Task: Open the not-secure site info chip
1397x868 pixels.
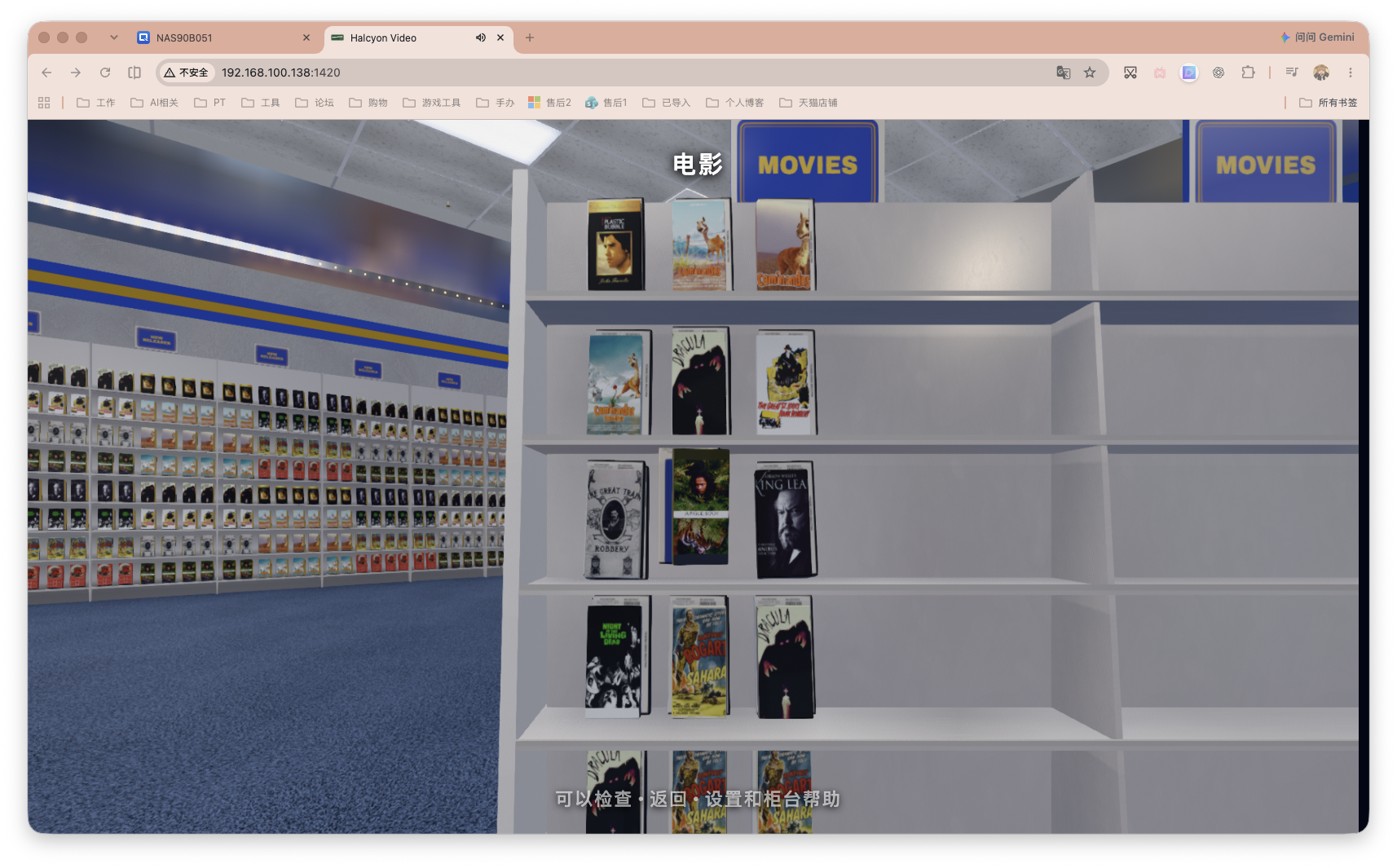Action: [x=186, y=73]
